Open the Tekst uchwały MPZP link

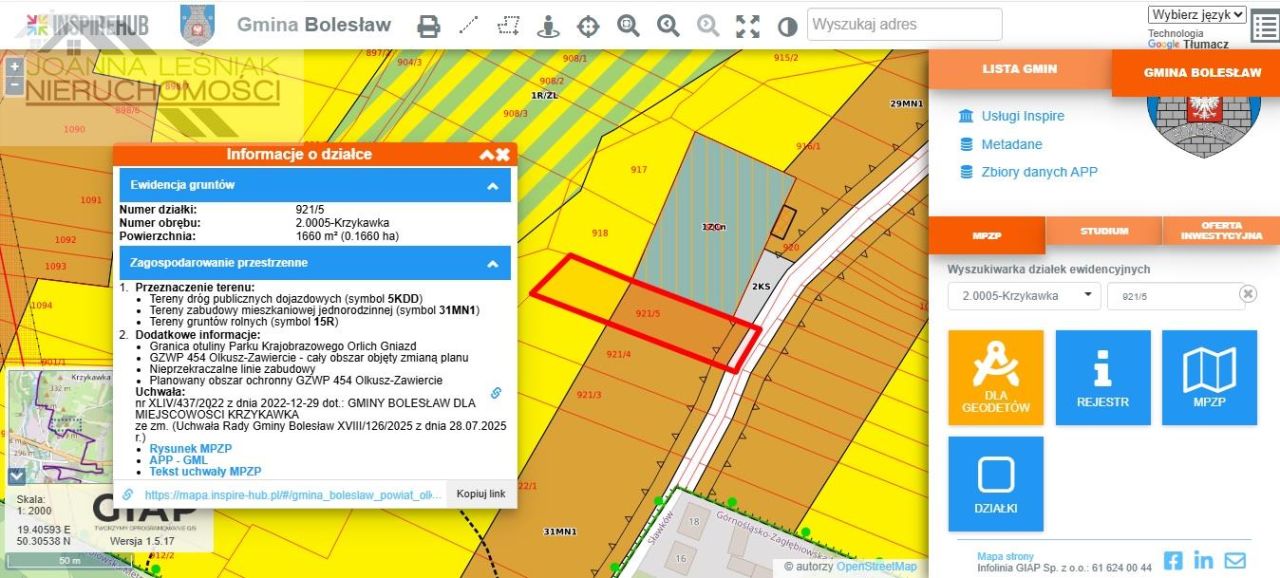coord(205,471)
